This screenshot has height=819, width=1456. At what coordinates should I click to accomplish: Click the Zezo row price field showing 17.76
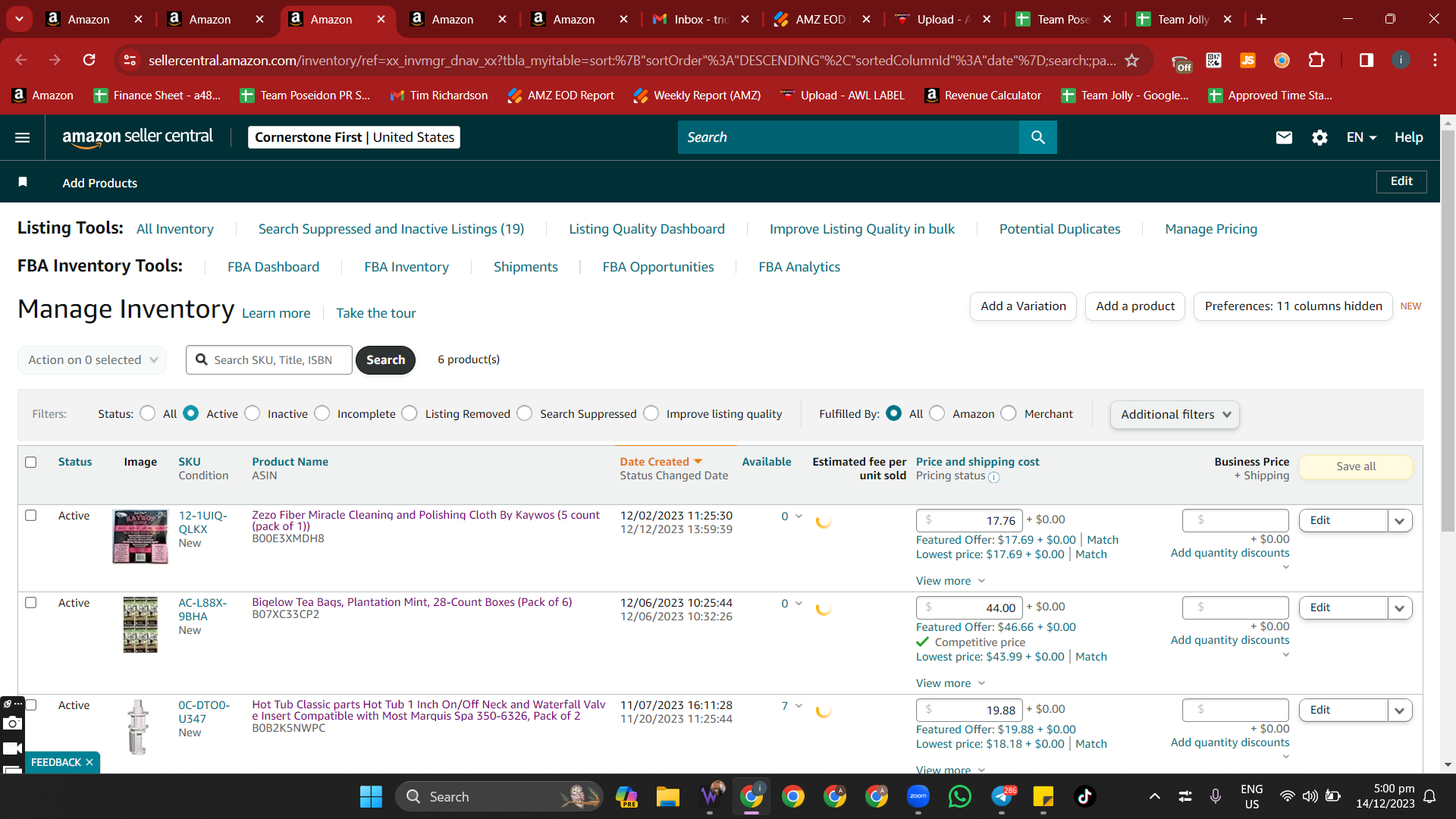(x=969, y=521)
